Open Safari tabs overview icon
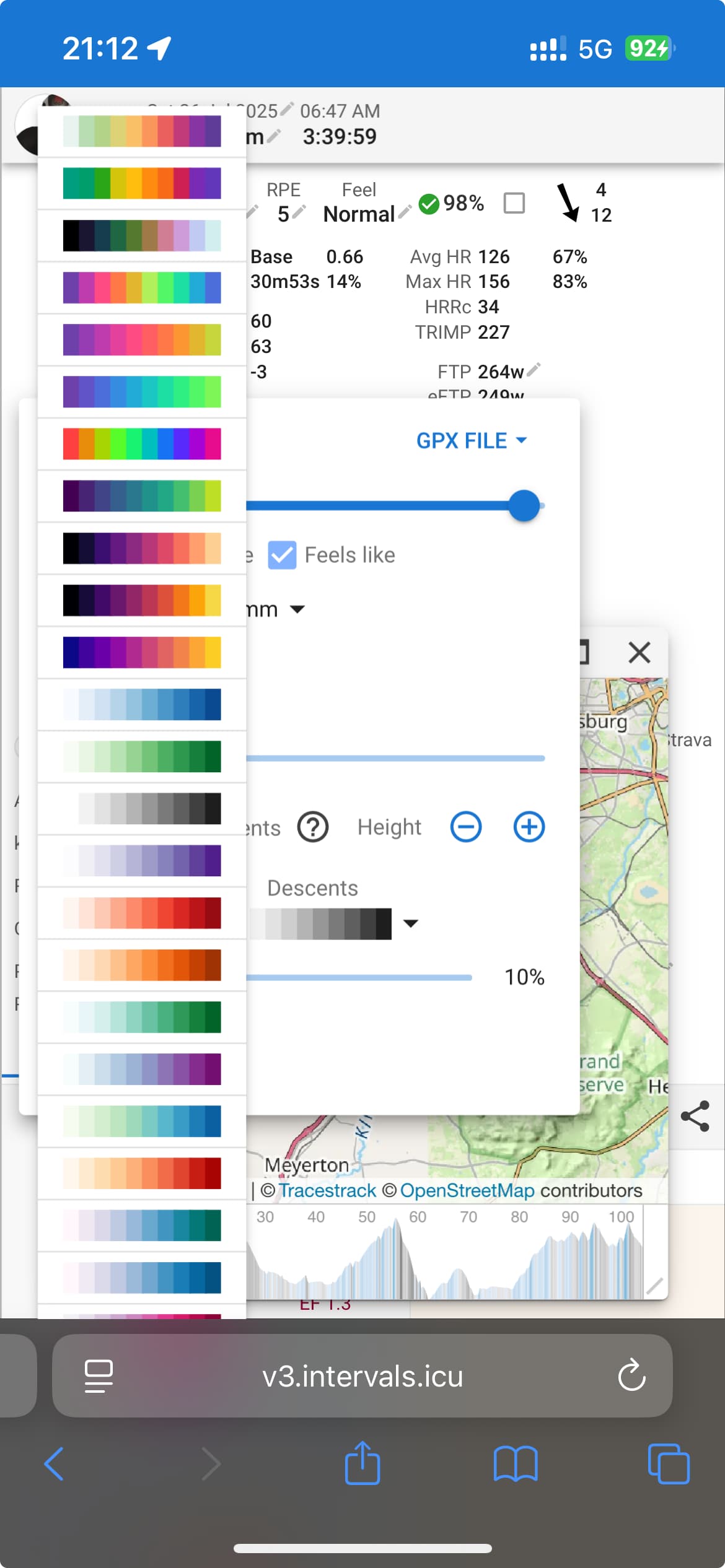Image resolution: width=725 pixels, height=1568 pixels. (x=668, y=1464)
